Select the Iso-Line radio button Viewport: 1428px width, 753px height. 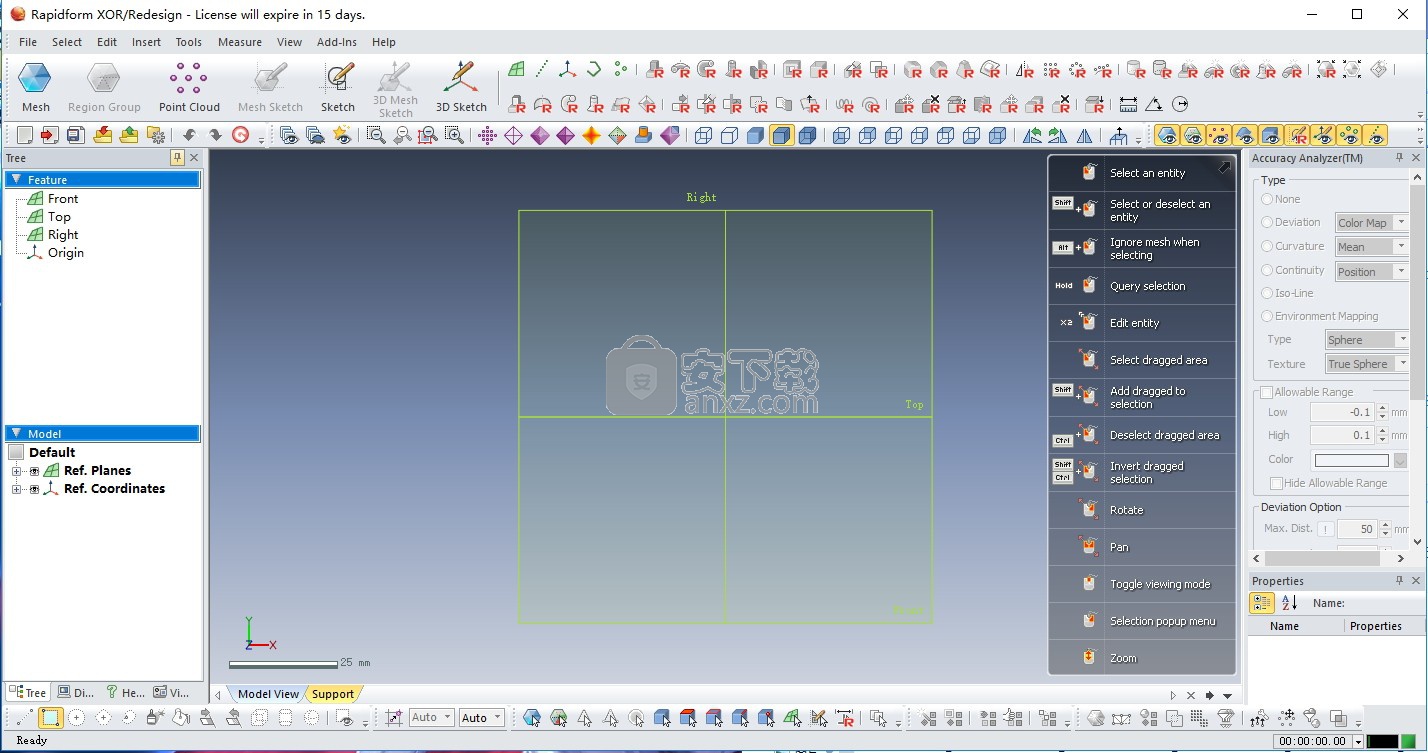(x=1267, y=293)
